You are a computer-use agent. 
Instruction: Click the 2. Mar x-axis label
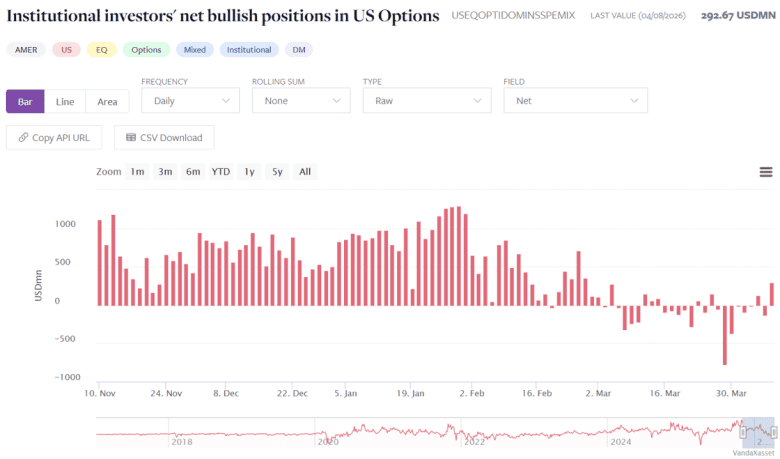click(598, 393)
